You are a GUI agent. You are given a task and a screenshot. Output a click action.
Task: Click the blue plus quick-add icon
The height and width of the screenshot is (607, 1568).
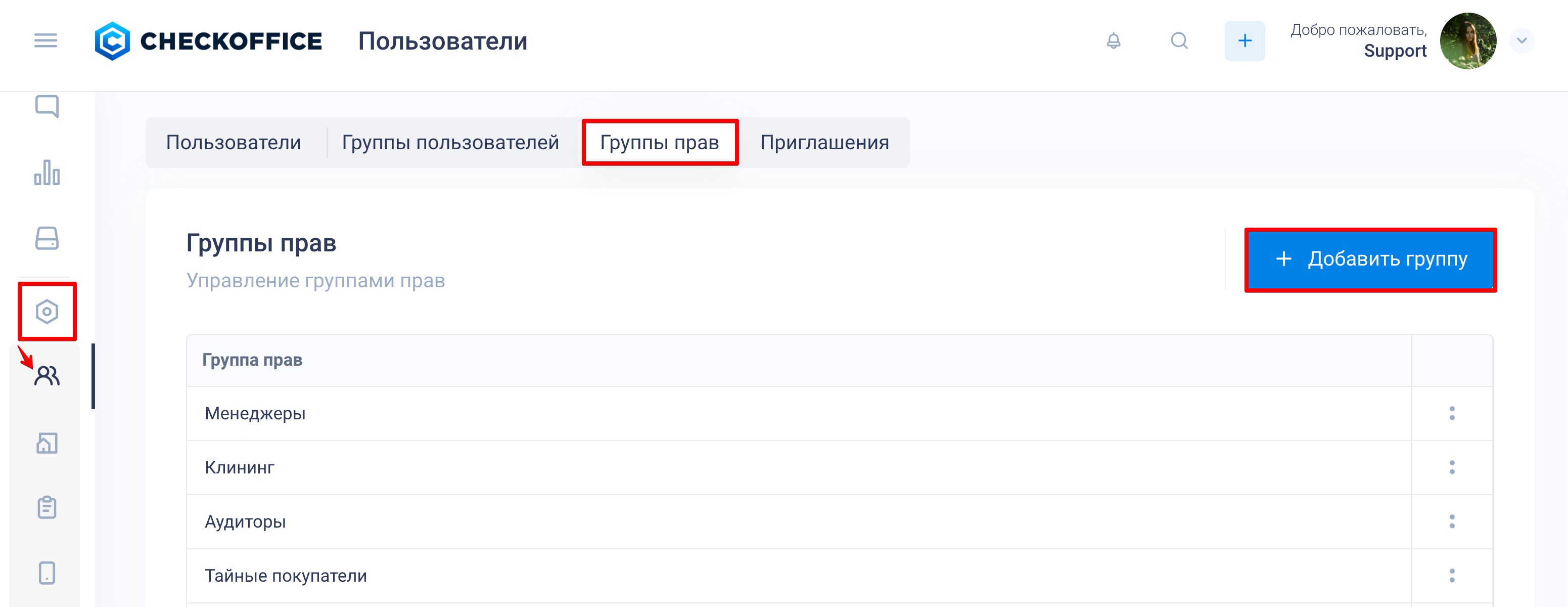tap(1244, 41)
